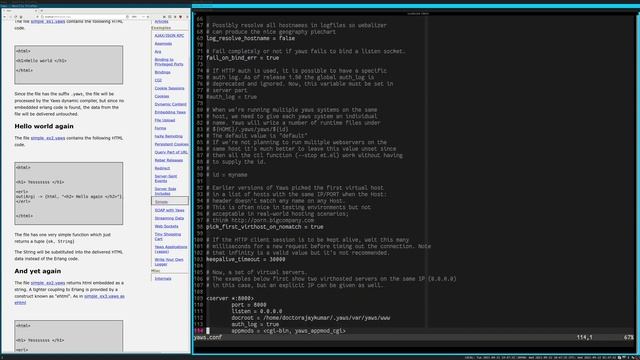Click the 'appmods = <cgi-bin, yaws_appmod_cgi>' line
Image resolution: width=640 pixels, height=360 pixels.
coord(288,331)
